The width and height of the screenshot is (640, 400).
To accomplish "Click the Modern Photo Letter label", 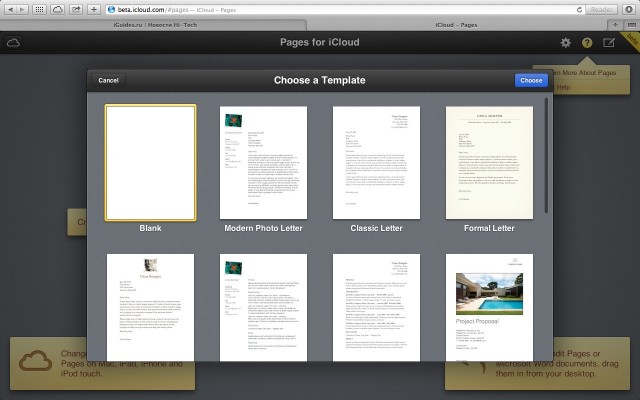I will (x=263, y=228).
